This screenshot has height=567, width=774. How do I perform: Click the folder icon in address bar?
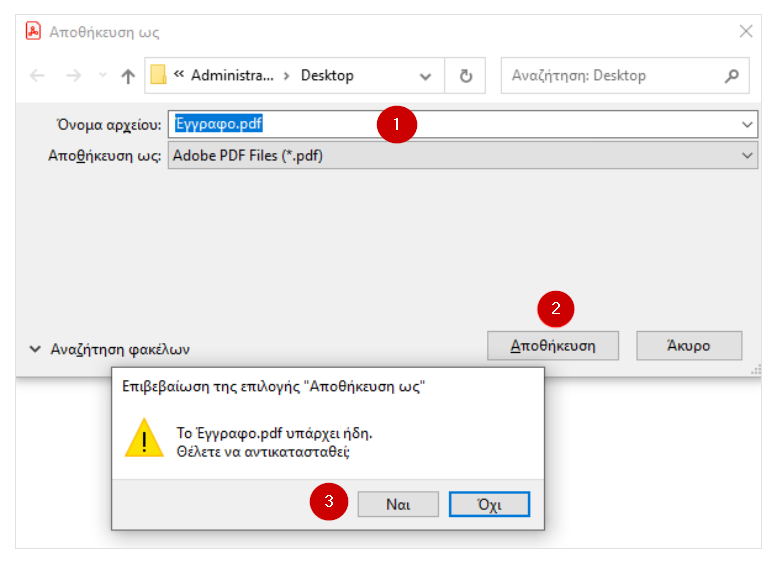[x=158, y=76]
